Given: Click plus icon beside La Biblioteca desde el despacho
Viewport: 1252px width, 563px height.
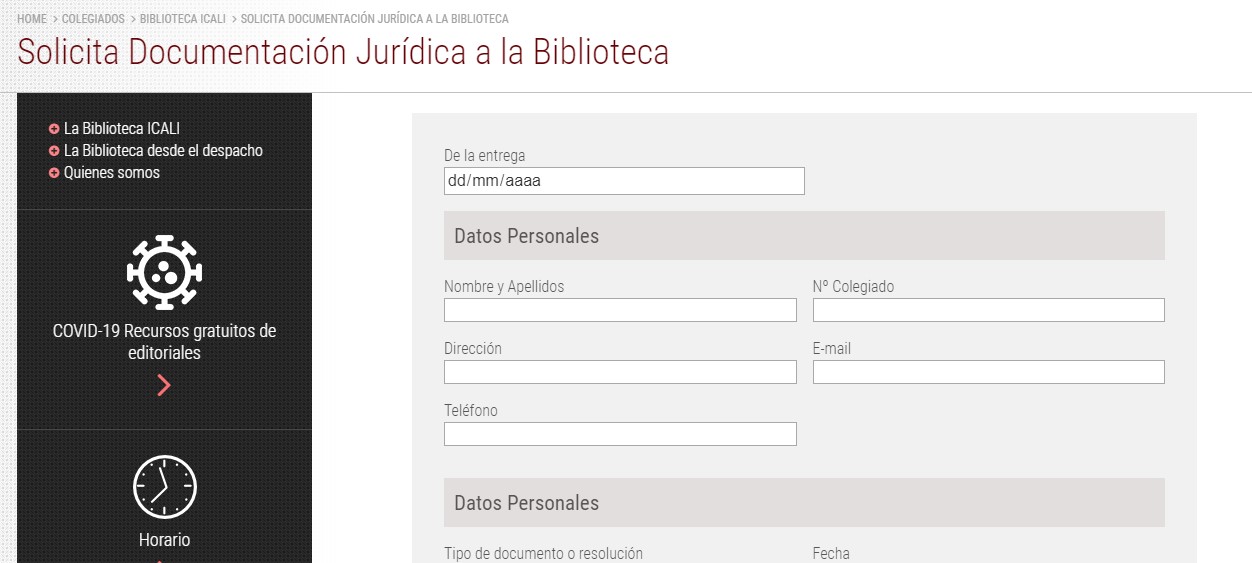Looking at the screenshot, I should click(54, 151).
